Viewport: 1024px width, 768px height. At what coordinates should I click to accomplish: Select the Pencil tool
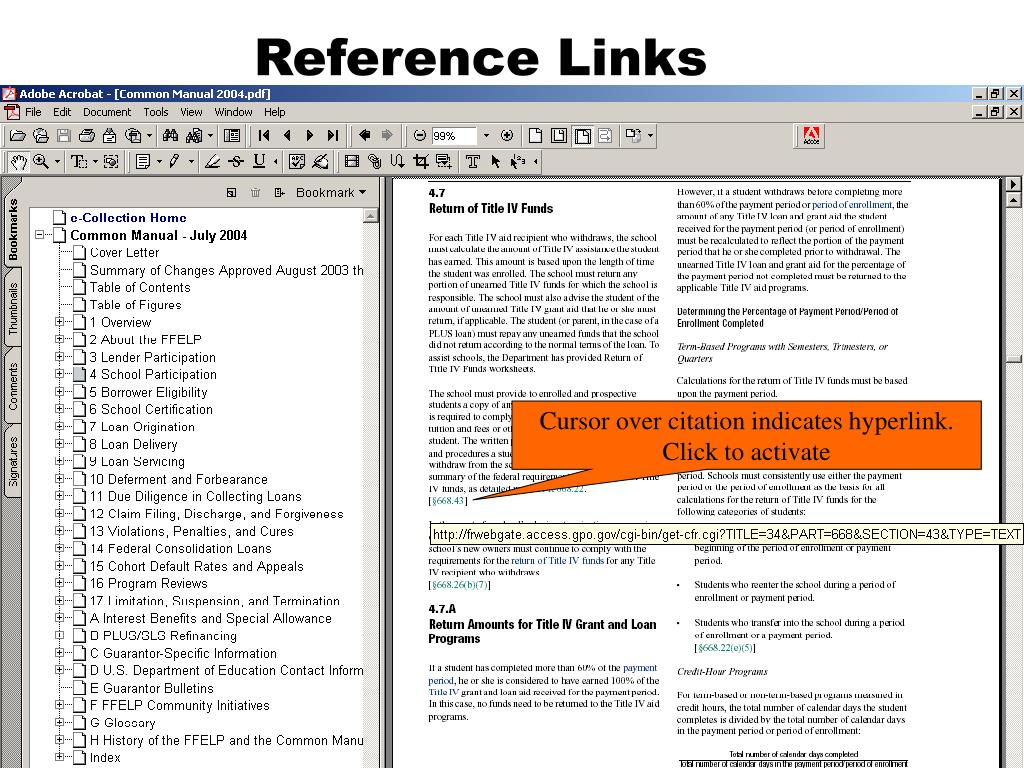[174, 161]
